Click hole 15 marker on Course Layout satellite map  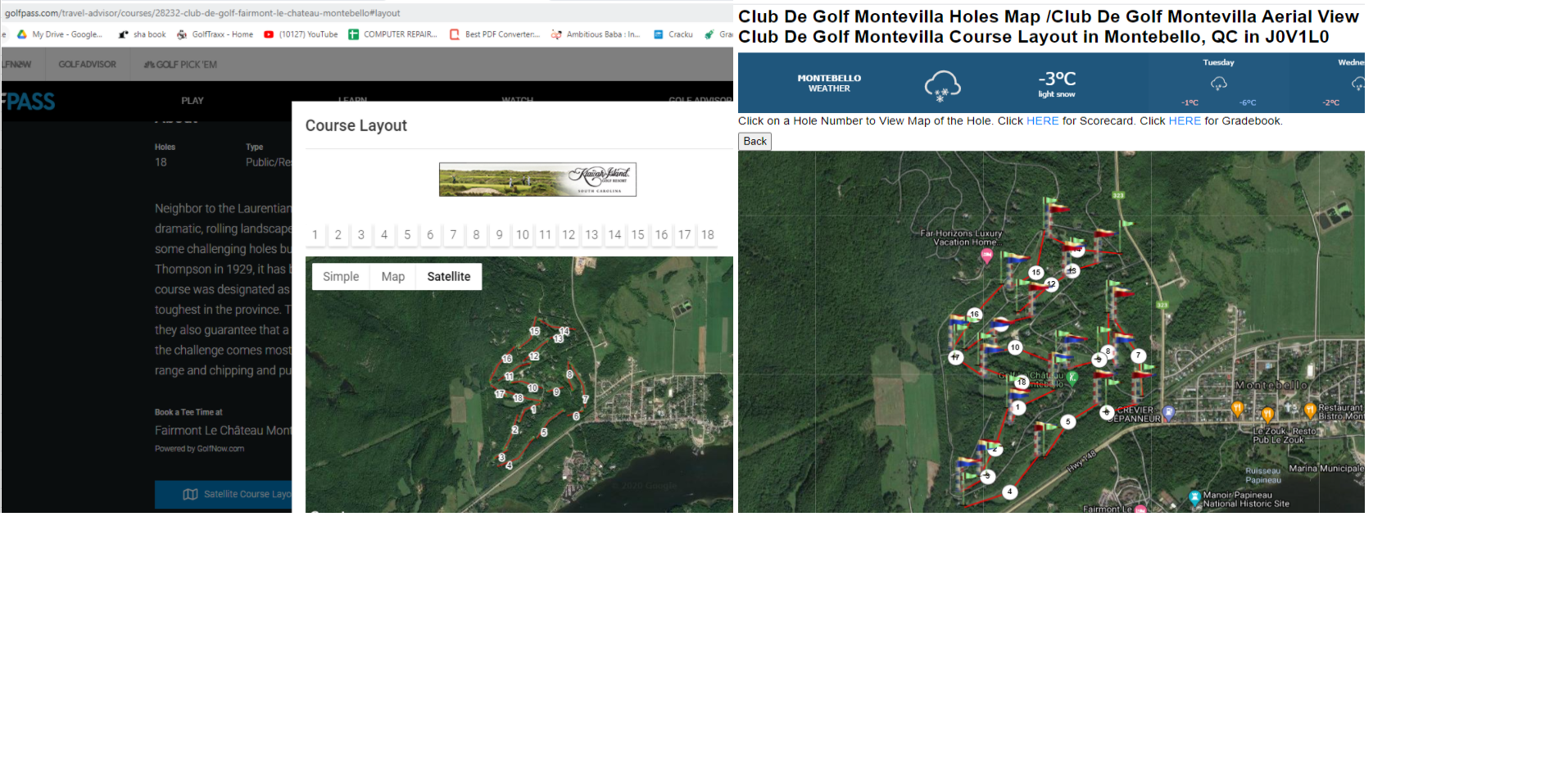(x=535, y=332)
